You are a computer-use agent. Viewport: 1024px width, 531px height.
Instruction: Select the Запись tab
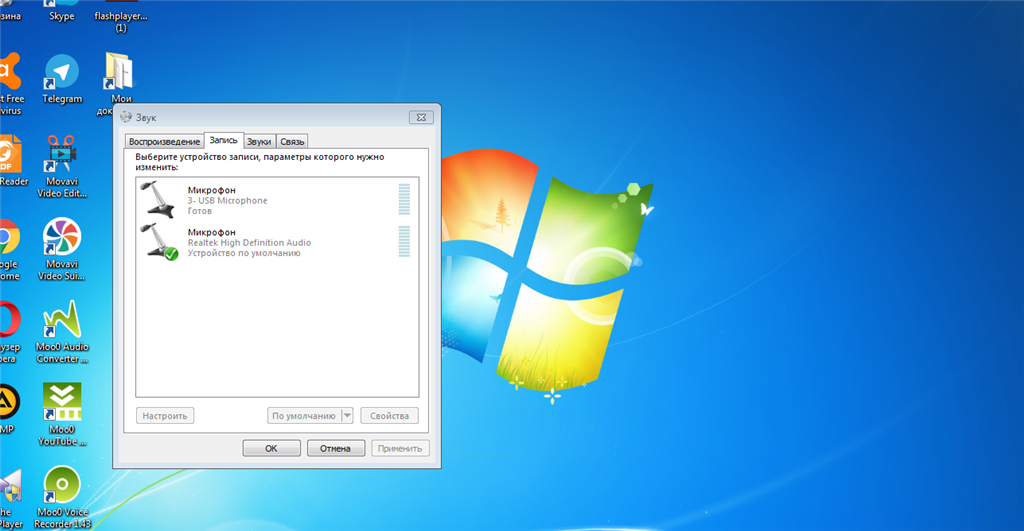[223, 140]
